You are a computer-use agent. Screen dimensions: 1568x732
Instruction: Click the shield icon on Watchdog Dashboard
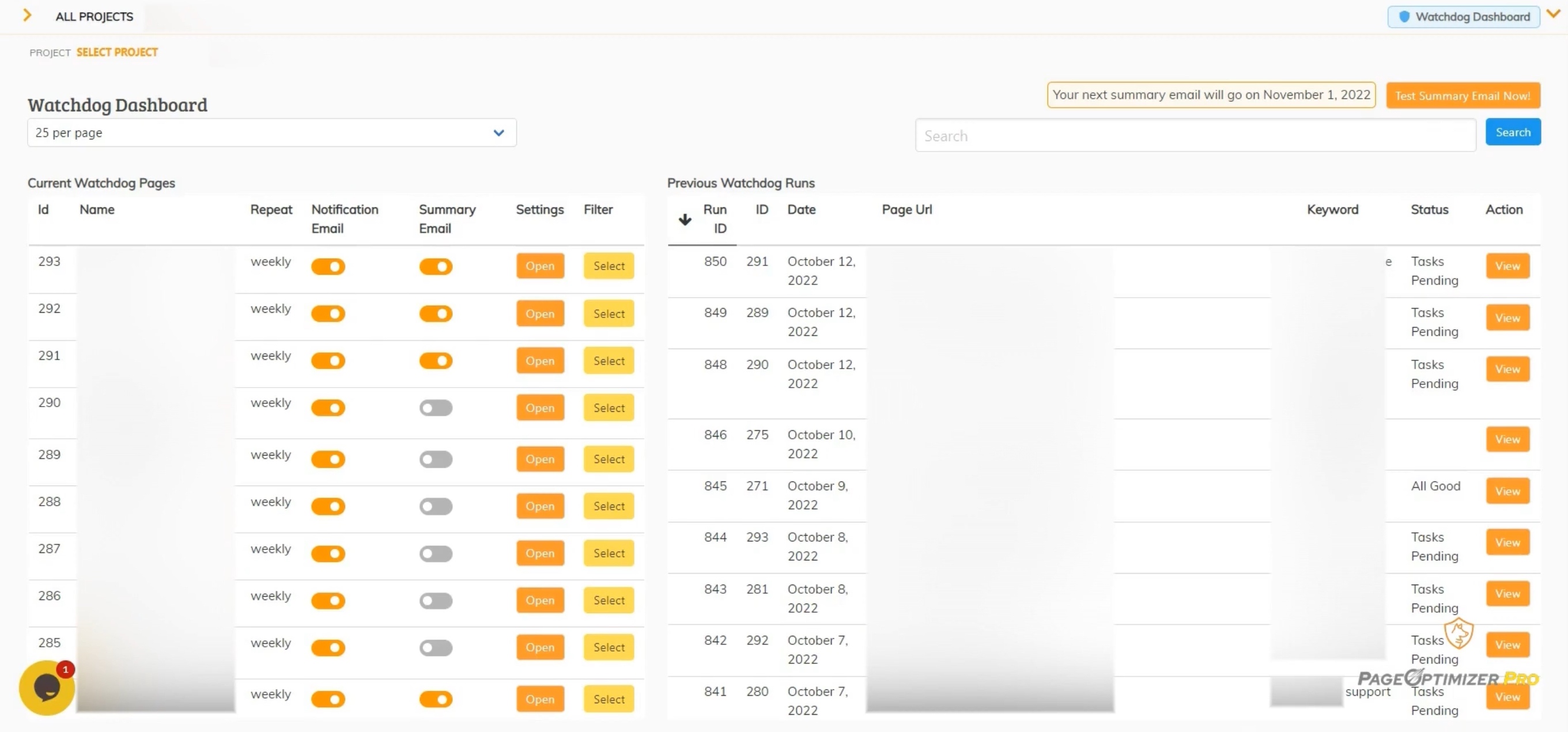coord(1404,17)
